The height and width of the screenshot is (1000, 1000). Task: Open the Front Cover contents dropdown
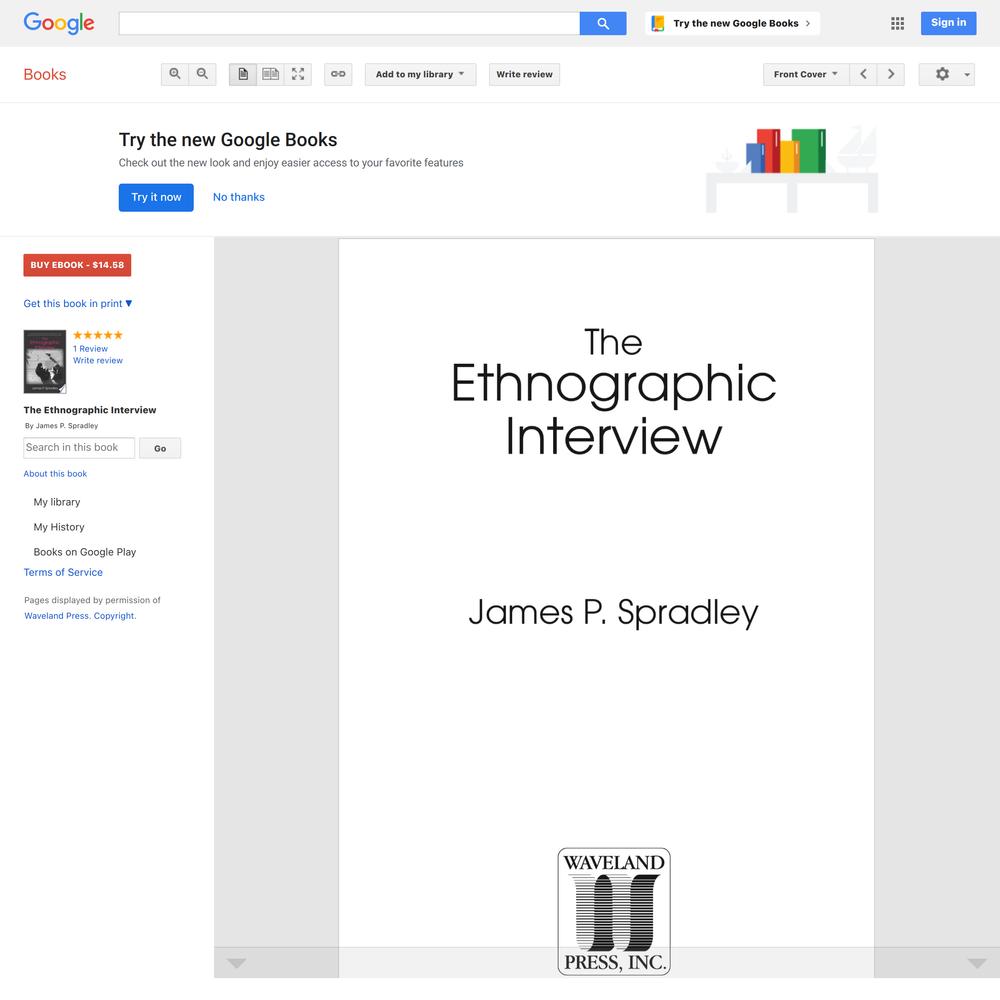[806, 74]
